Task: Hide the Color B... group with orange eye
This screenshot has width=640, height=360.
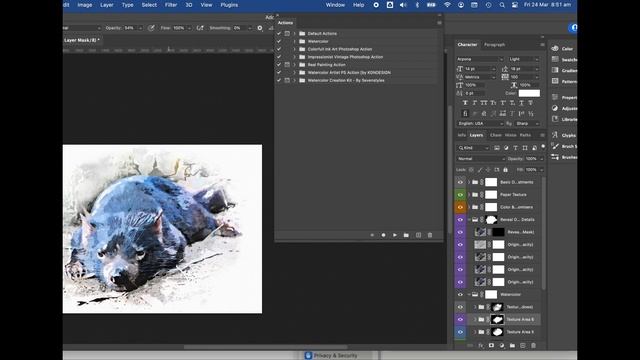Action: click(x=460, y=207)
